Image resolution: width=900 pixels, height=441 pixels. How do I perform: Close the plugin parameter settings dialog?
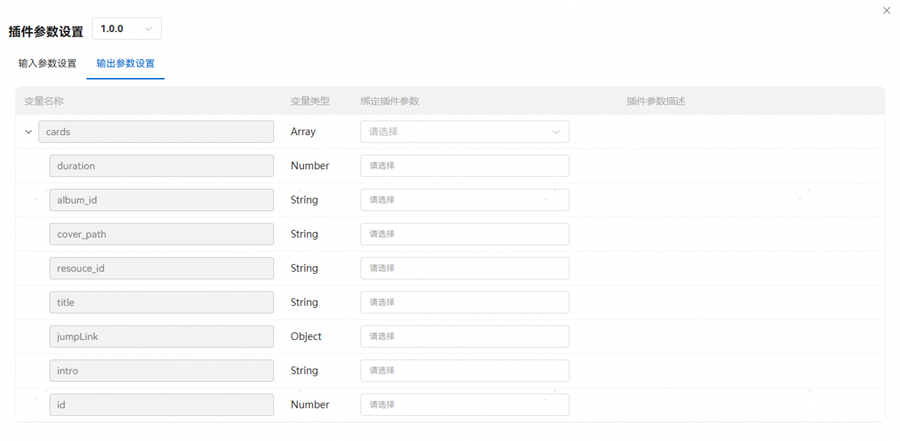pos(886,10)
